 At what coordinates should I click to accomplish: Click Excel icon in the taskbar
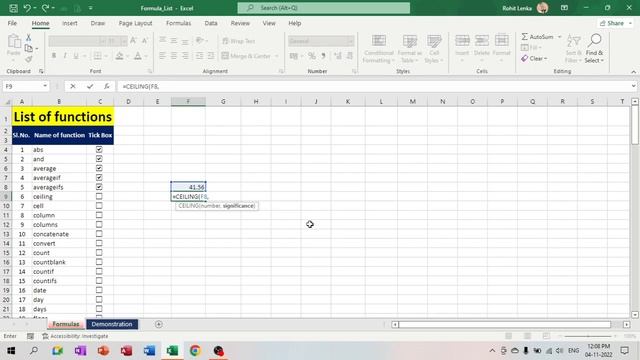tap(172, 351)
